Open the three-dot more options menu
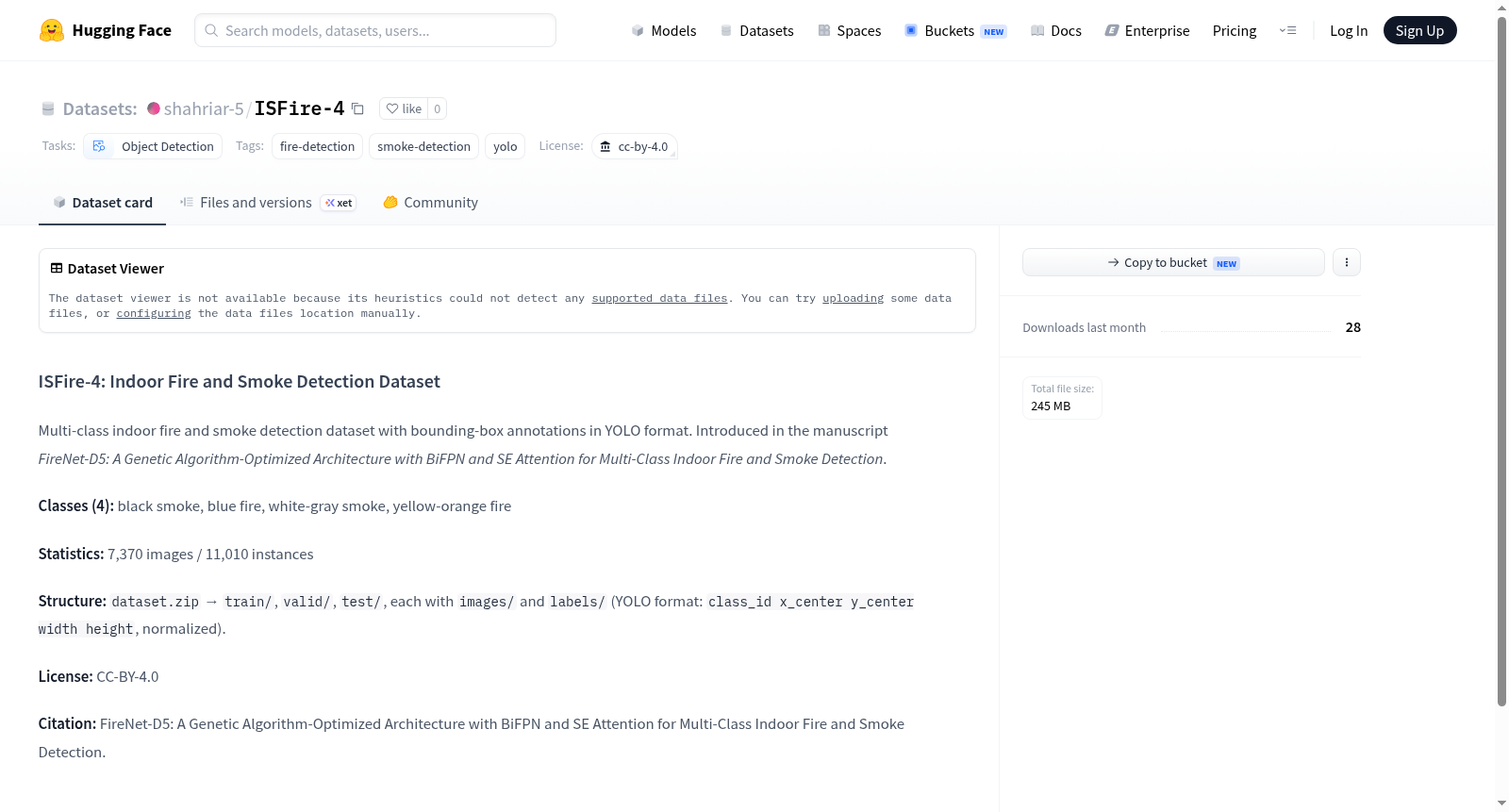Screen dimensions: 1509x812 coord(1347,262)
